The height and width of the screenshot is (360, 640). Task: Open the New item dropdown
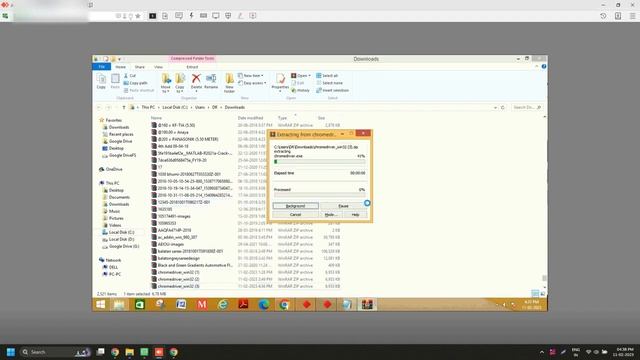pyautogui.click(x=251, y=76)
